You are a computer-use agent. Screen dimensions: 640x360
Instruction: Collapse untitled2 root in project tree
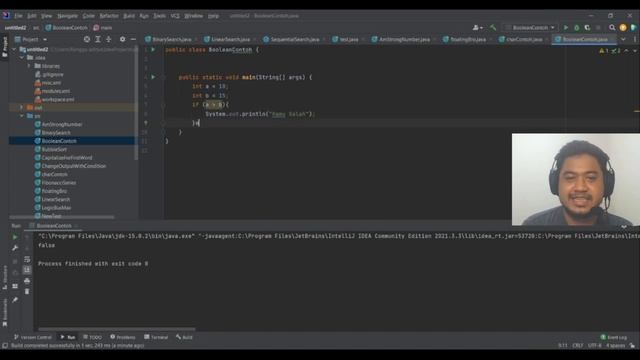point(15,49)
